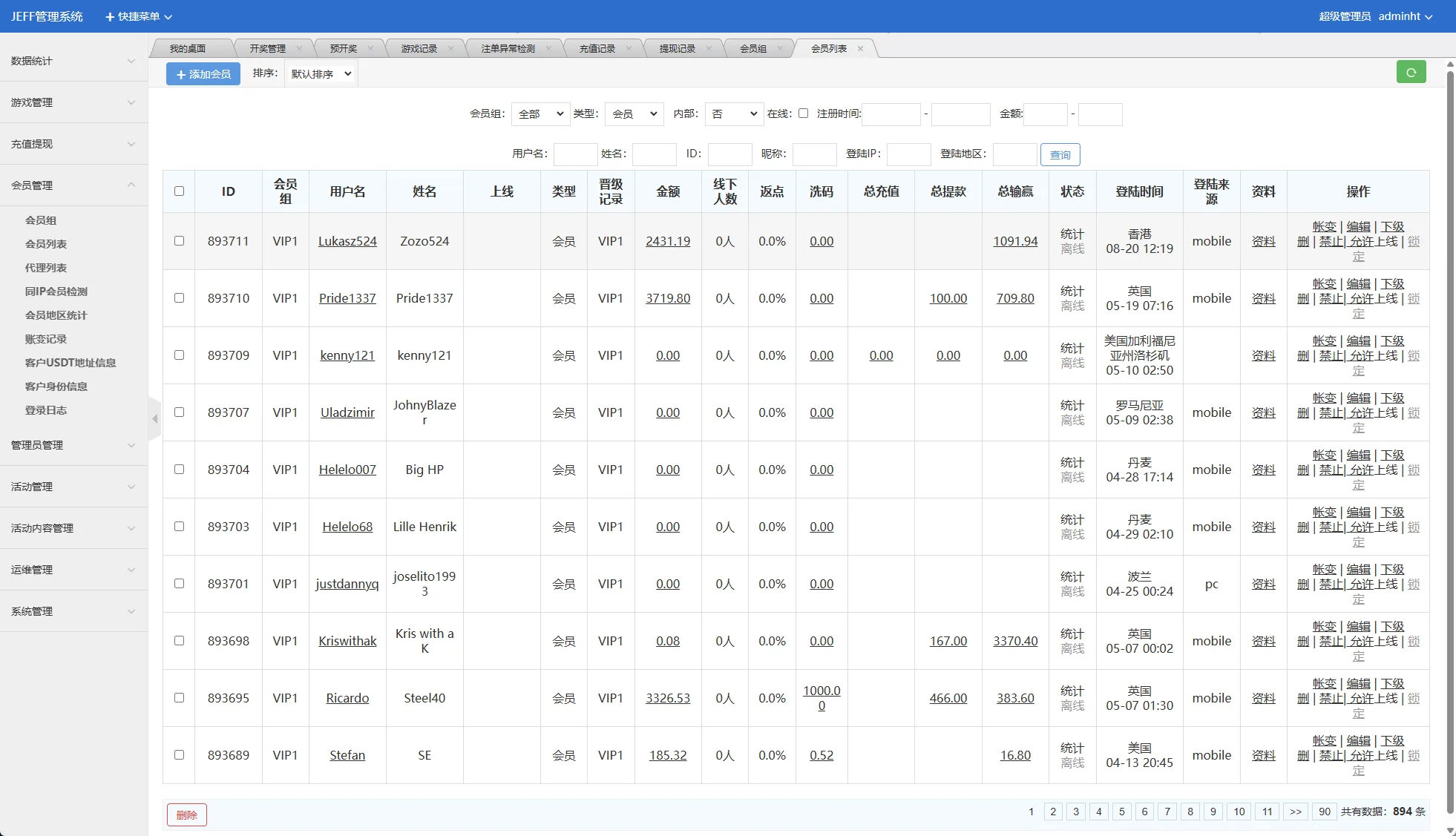Open the Lukasz524 username link
Image resolution: width=1456 pixels, height=836 pixels.
coord(347,241)
